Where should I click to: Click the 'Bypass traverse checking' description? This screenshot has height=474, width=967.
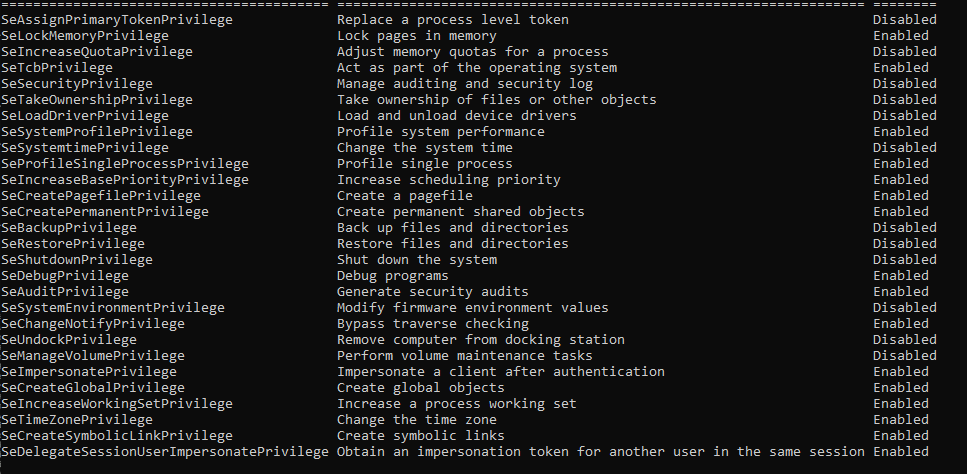pyautogui.click(x=432, y=324)
